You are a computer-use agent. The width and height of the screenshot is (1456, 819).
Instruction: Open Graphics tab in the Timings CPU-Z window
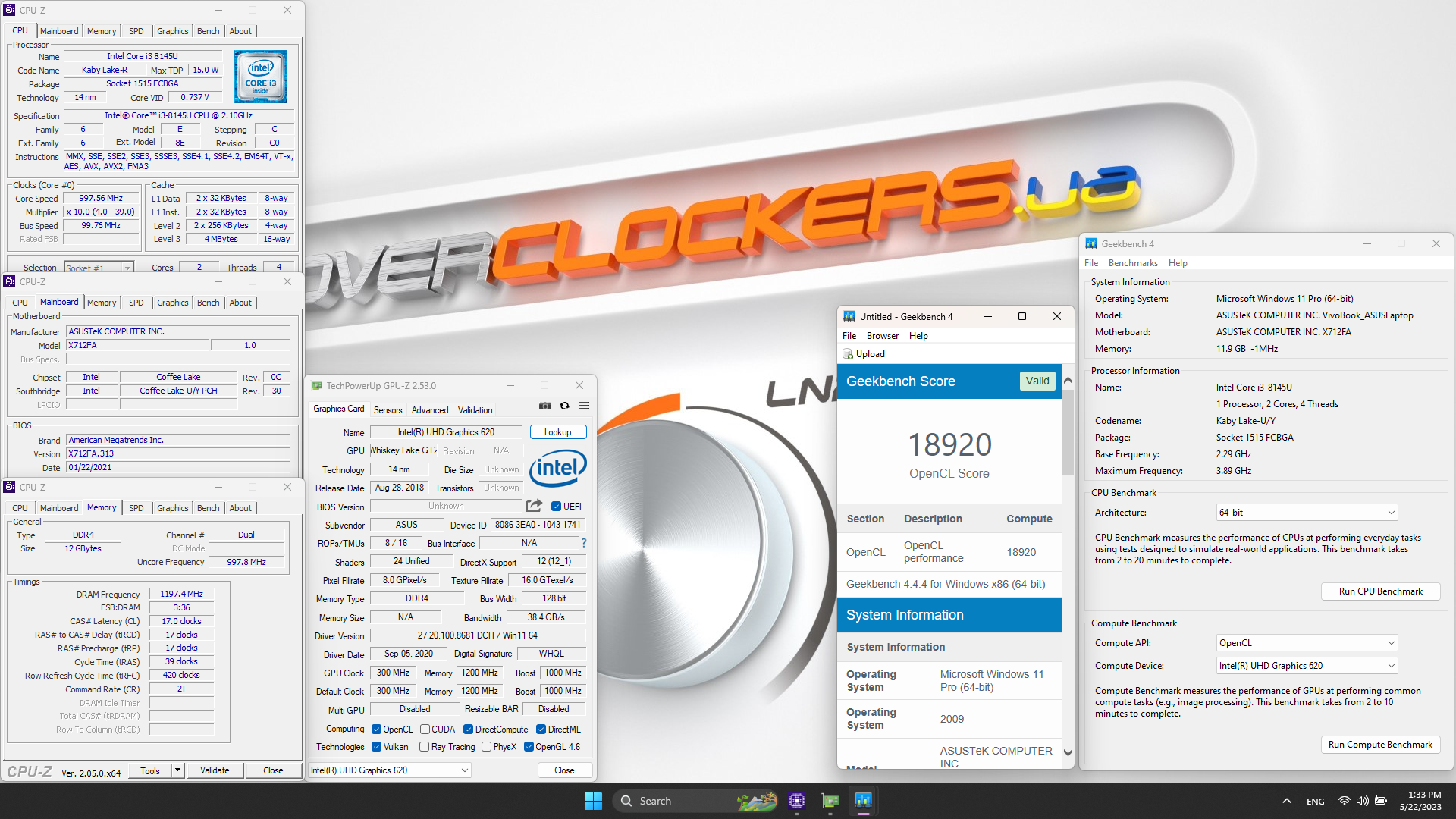[172, 508]
